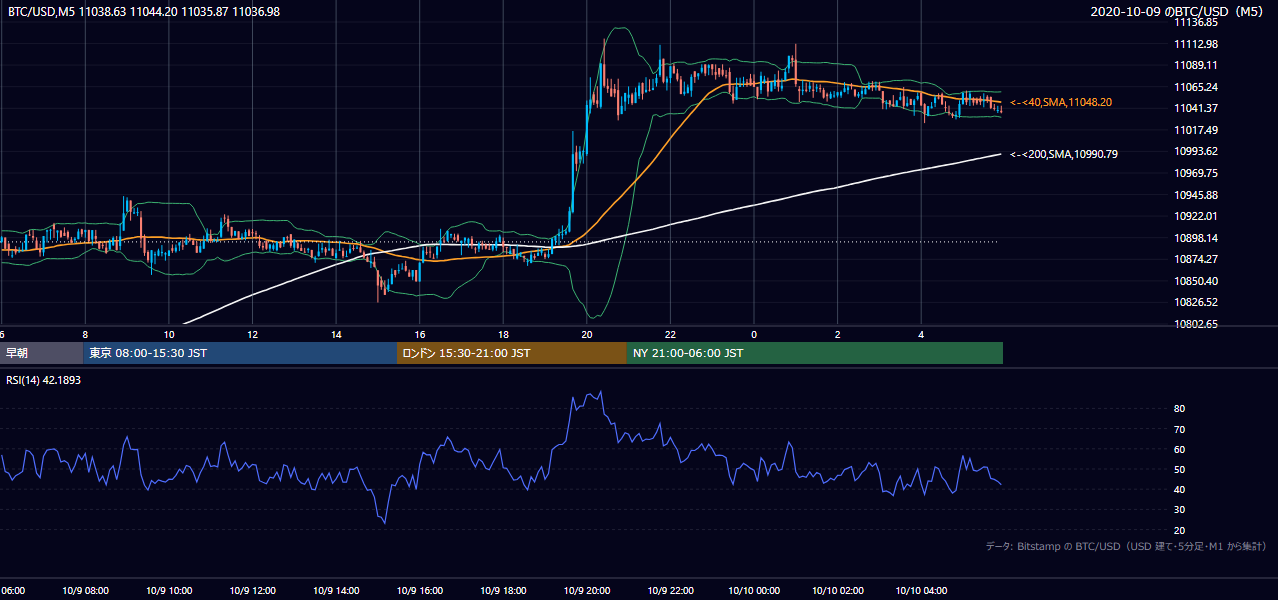The height and width of the screenshot is (600, 1278).
Task: Click price axis label 11136.85
Action: 1195,22
